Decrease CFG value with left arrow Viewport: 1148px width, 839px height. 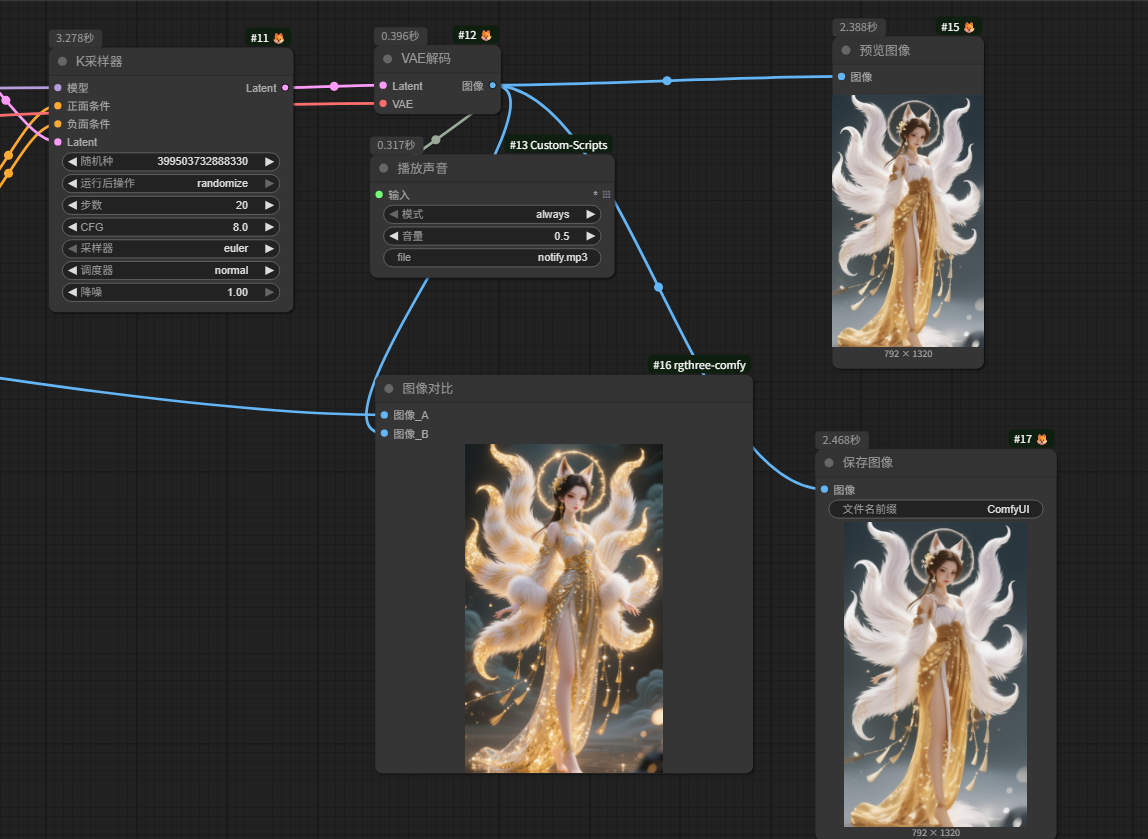72,227
